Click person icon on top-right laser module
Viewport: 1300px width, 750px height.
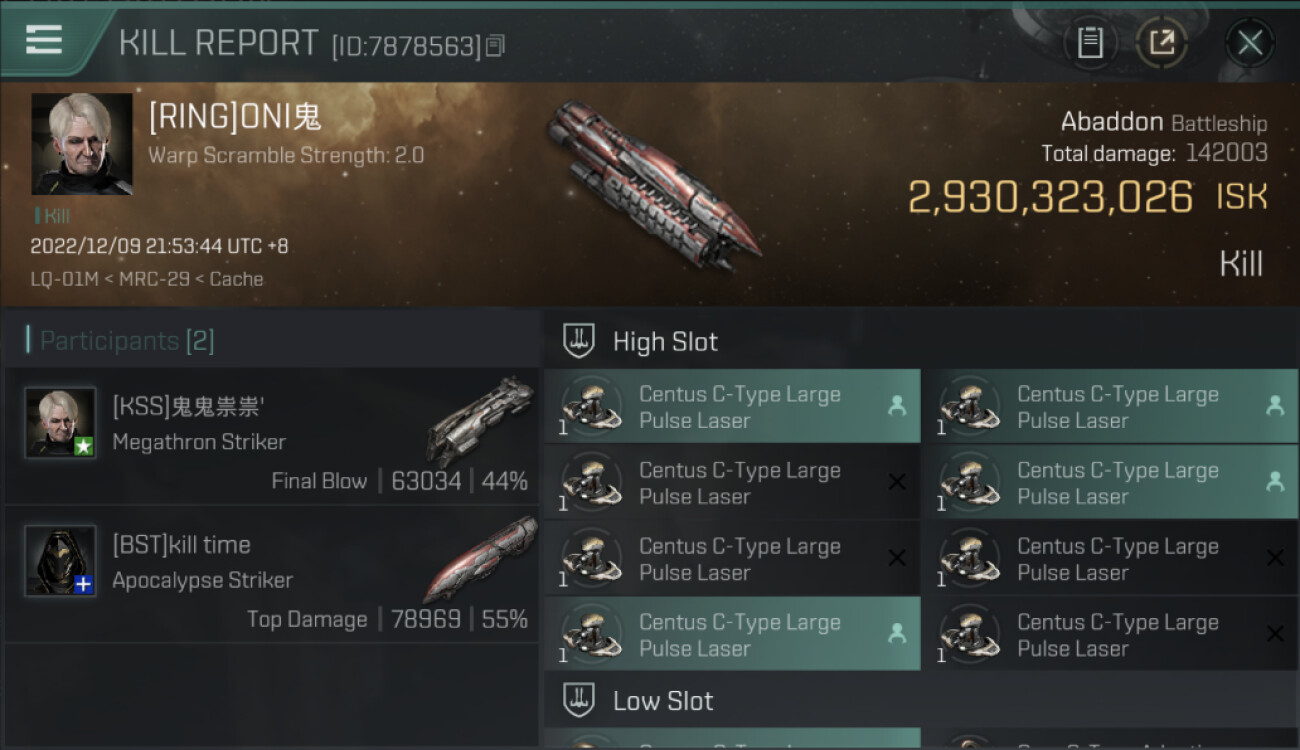[1275, 405]
